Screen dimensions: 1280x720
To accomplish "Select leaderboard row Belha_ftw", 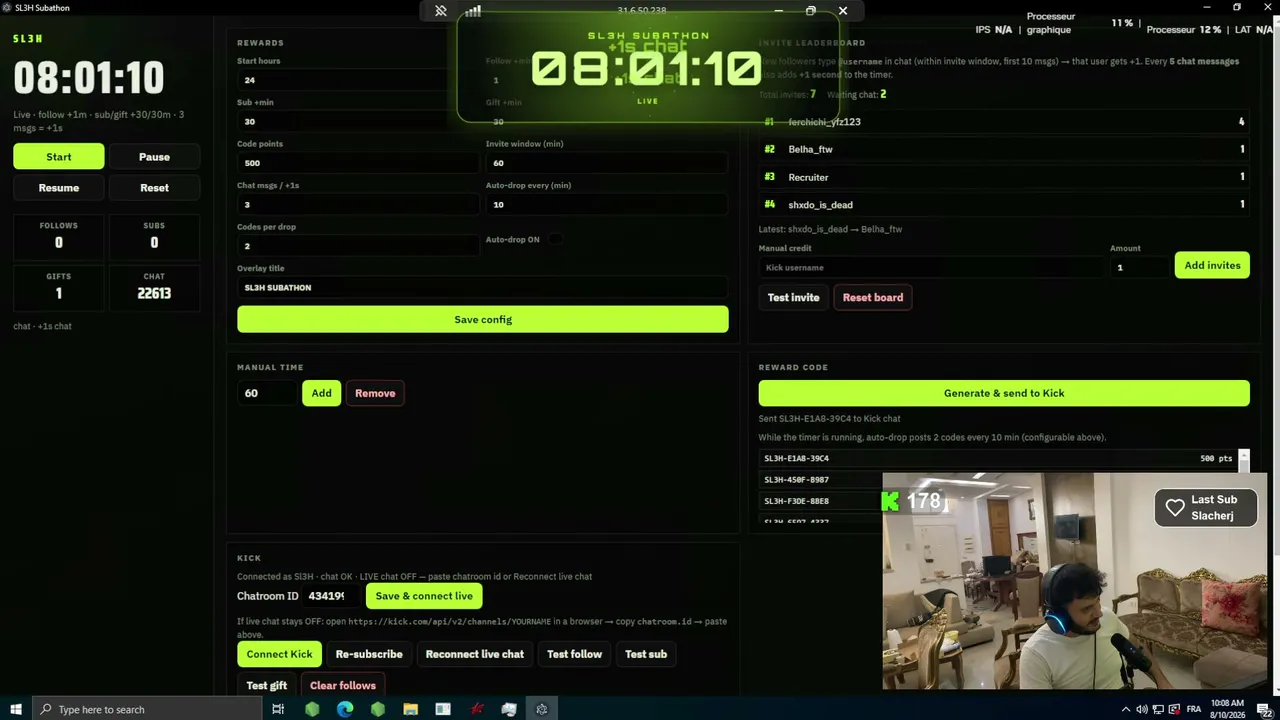I will tap(1004, 149).
